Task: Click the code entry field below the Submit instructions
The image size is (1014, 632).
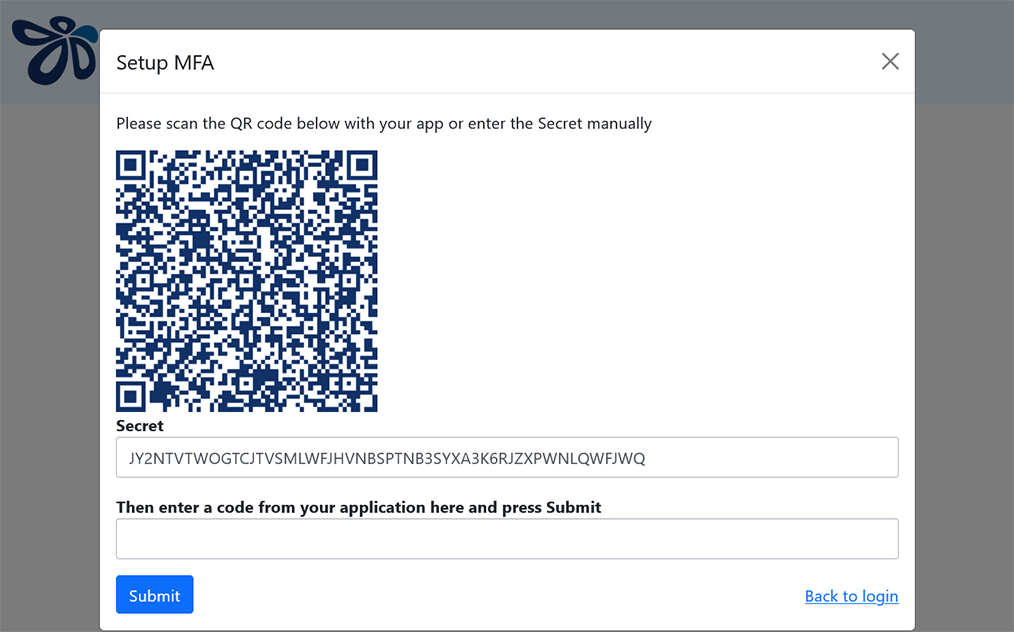Action: (507, 538)
